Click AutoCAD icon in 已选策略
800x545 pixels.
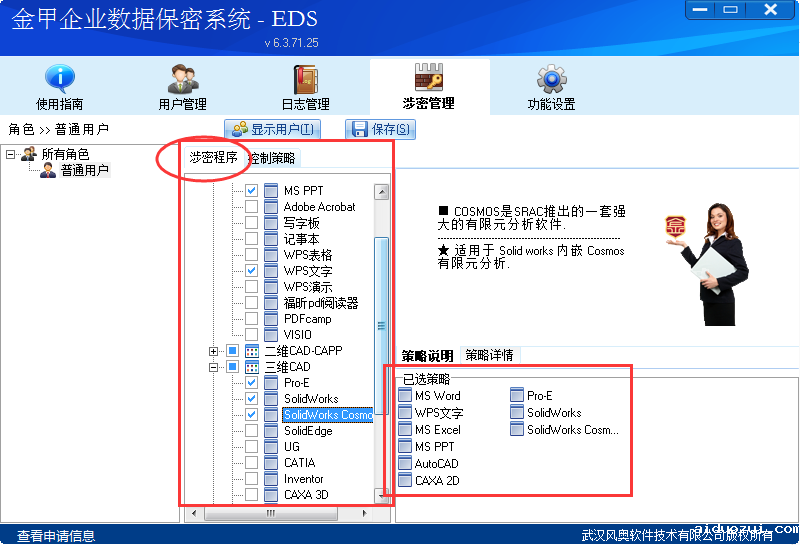point(405,463)
